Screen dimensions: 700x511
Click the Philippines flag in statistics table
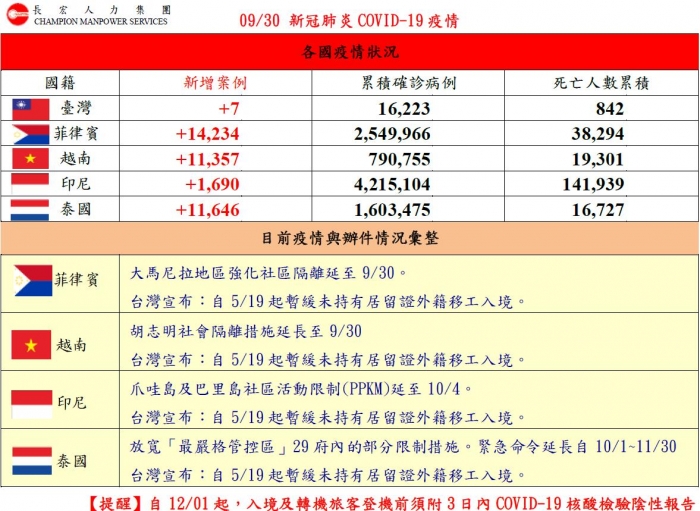pos(31,134)
